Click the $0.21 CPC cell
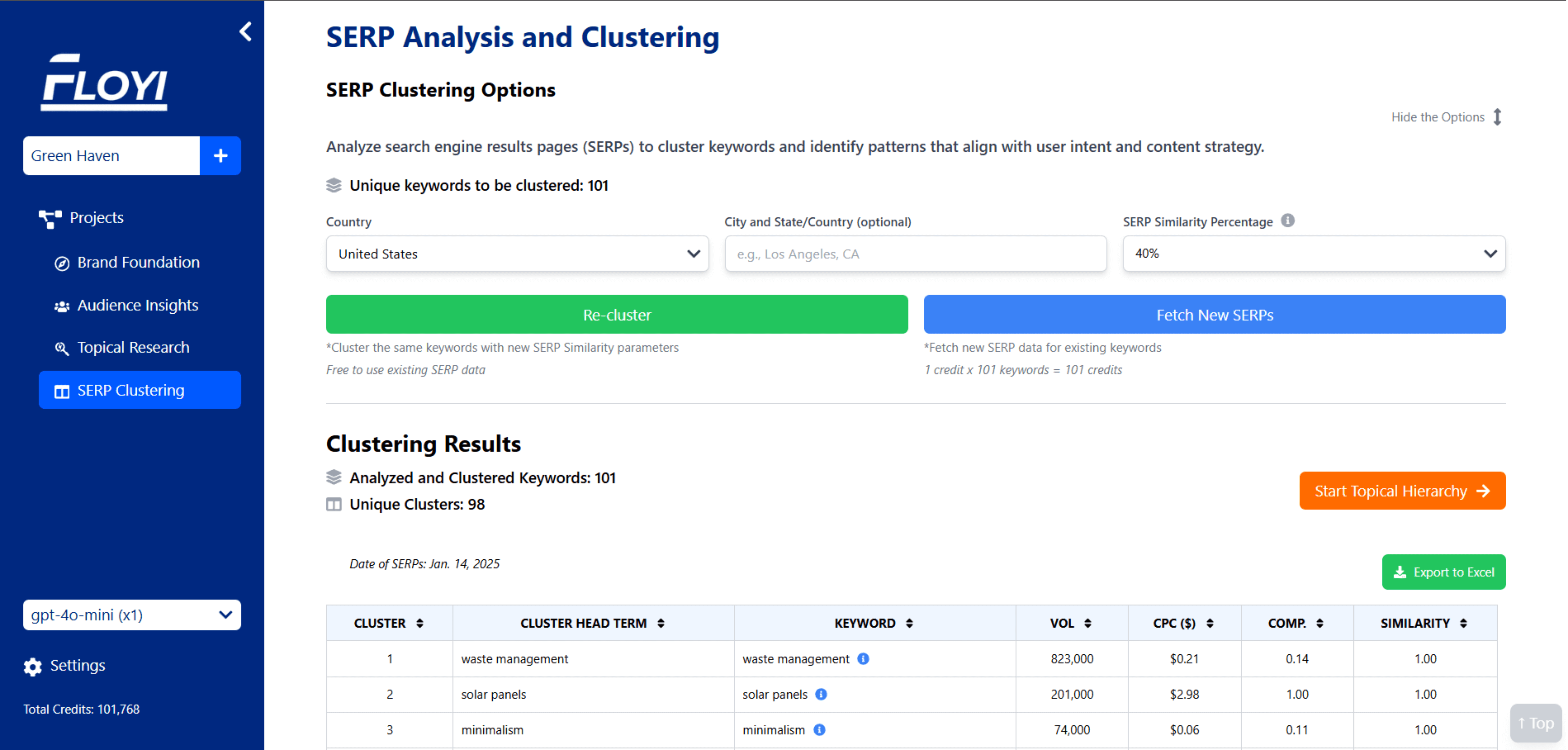Image resolution: width=1568 pixels, height=750 pixels. (x=1184, y=659)
